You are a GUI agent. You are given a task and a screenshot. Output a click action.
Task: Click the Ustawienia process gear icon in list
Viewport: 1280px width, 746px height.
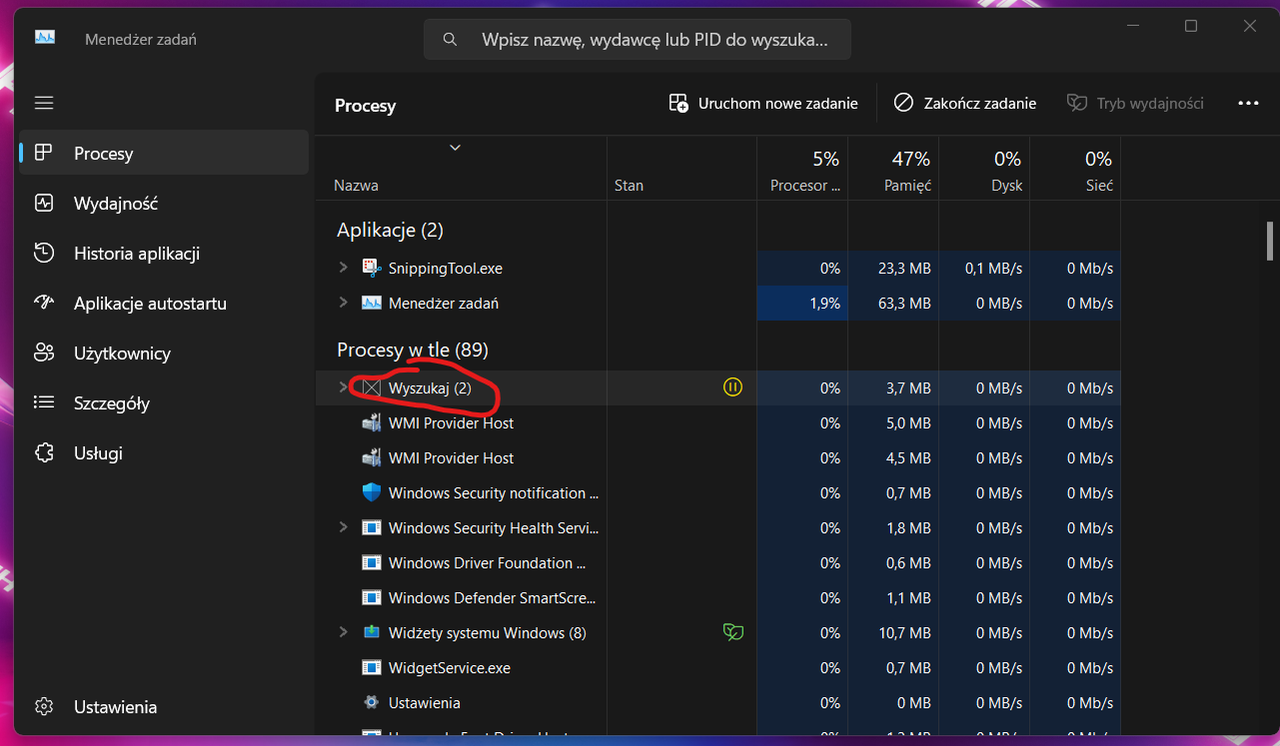tap(372, 703)
